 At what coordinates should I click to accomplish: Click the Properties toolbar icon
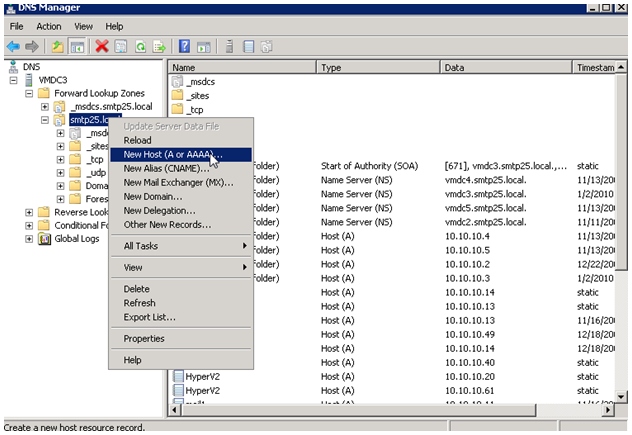coord(121,47)
